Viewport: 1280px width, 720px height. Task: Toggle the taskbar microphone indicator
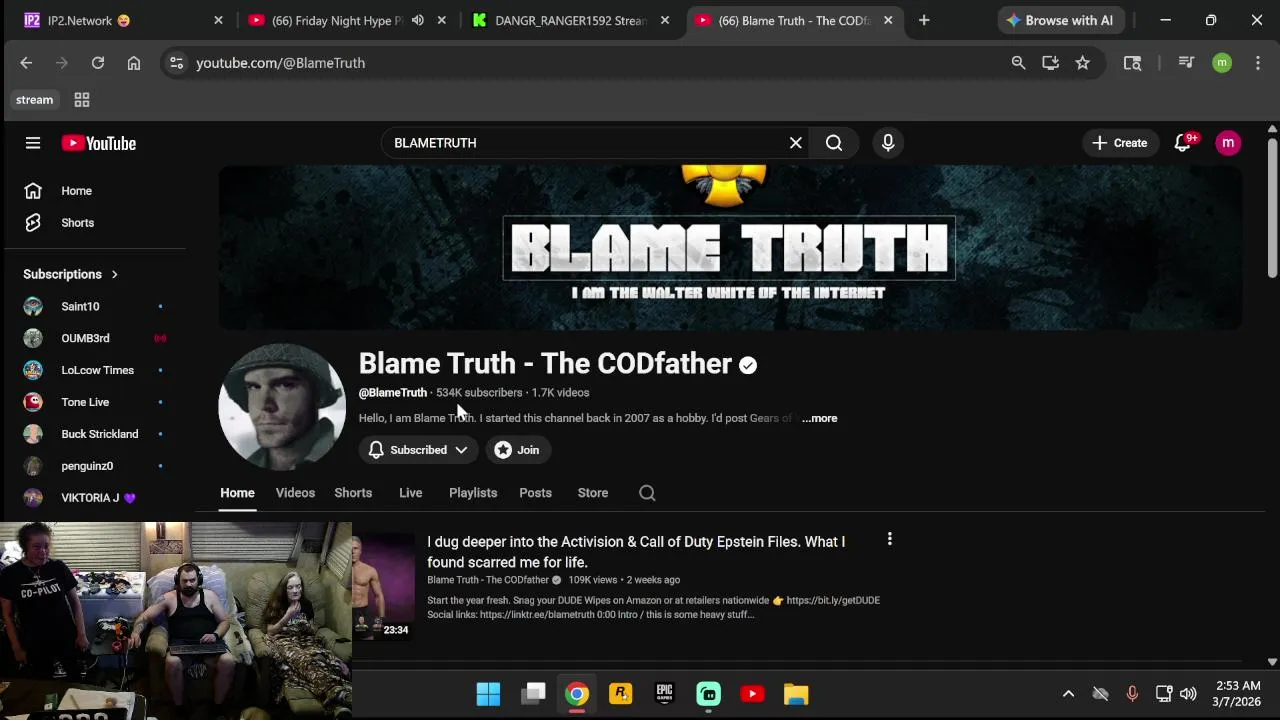1132,694
